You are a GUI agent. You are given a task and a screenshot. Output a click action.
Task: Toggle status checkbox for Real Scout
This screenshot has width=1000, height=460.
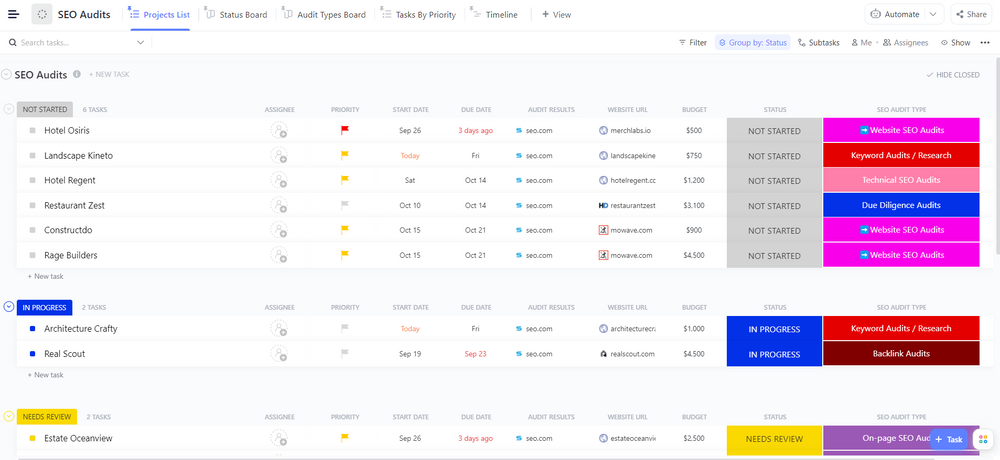(x=32, y=354)
